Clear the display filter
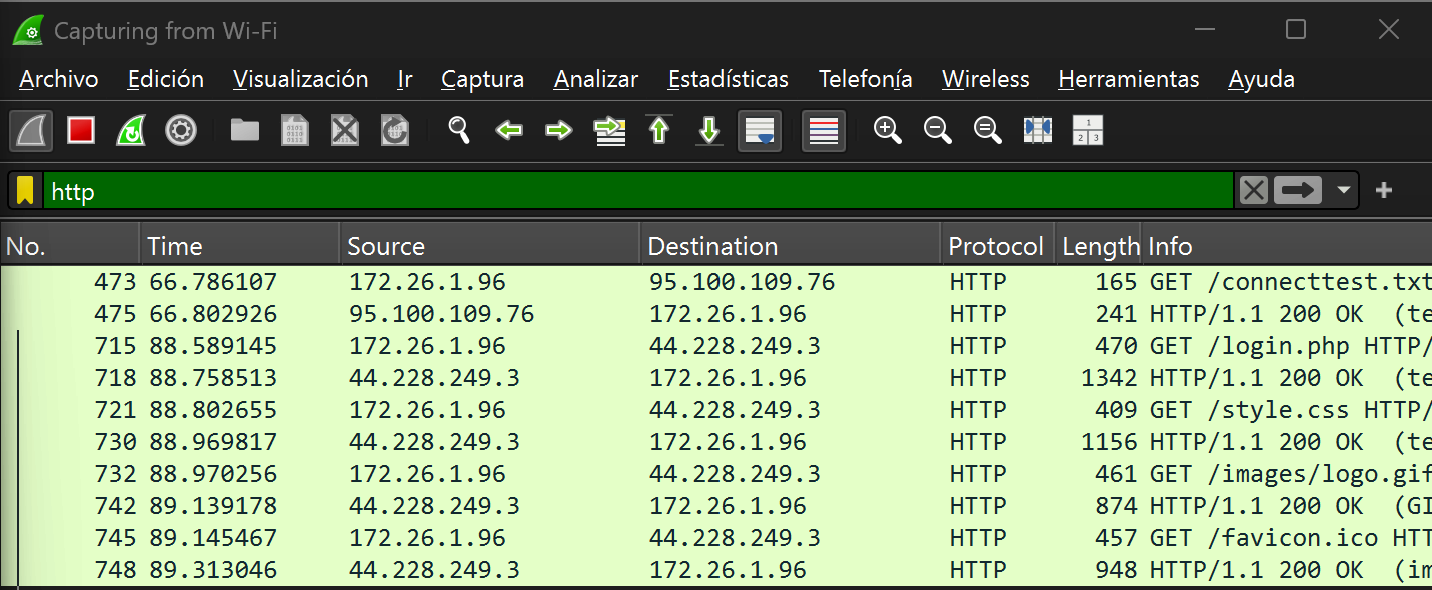The height and width of the screenshot is (590, 1432). pyautogui.click(x=1254, y=191)
